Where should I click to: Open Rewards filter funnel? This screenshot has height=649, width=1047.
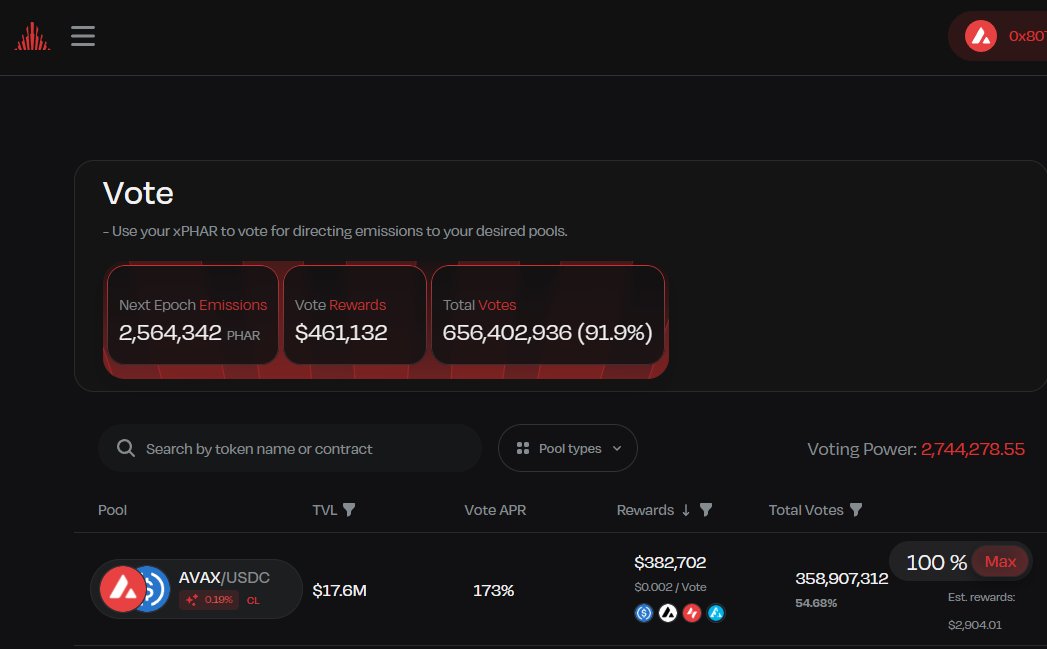(x=706, y=510)
